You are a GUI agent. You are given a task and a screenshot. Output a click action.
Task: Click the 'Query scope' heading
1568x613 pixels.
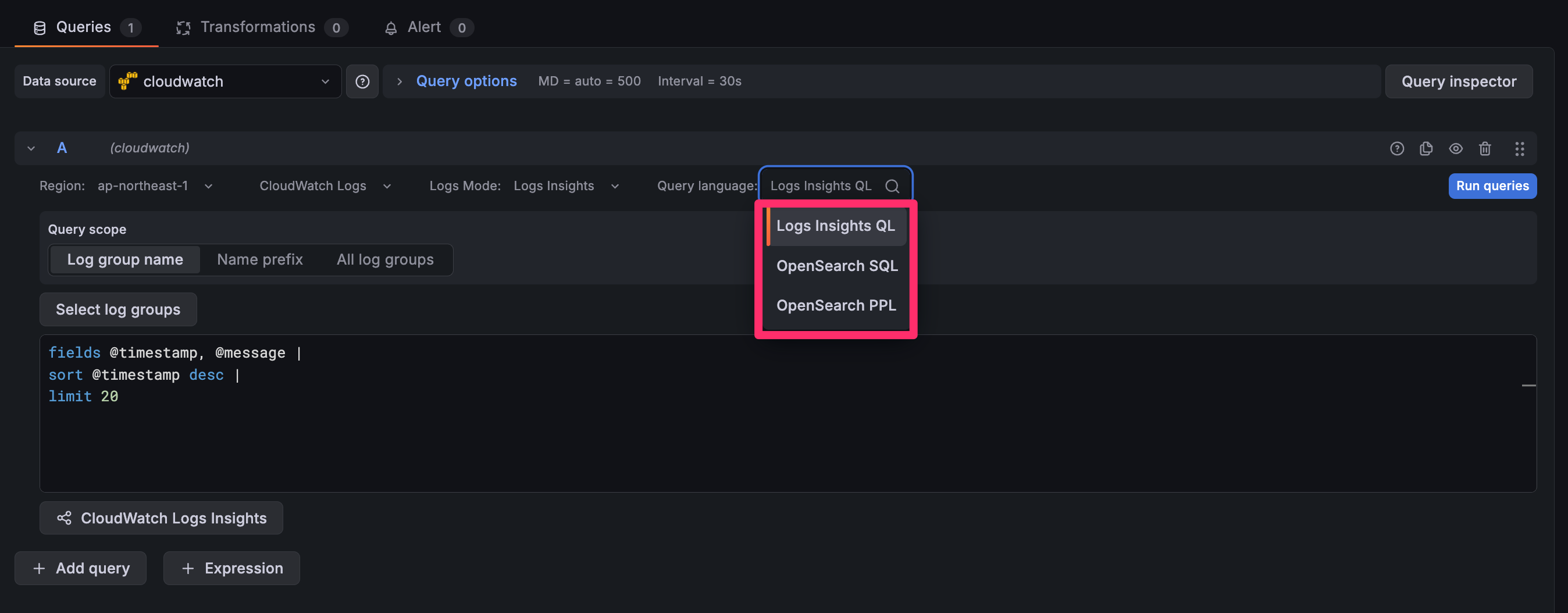pos(87,230)
